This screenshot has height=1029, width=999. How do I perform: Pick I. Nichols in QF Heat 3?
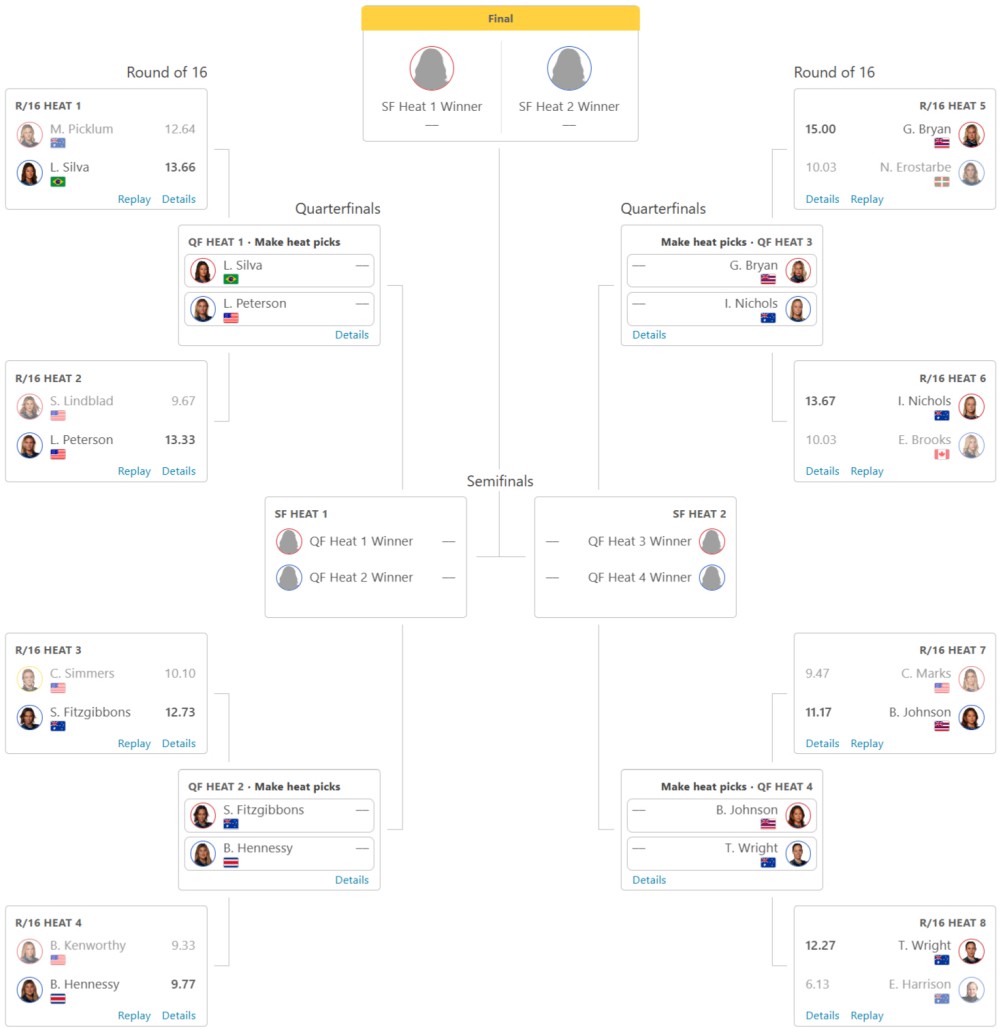click(721, 309)
